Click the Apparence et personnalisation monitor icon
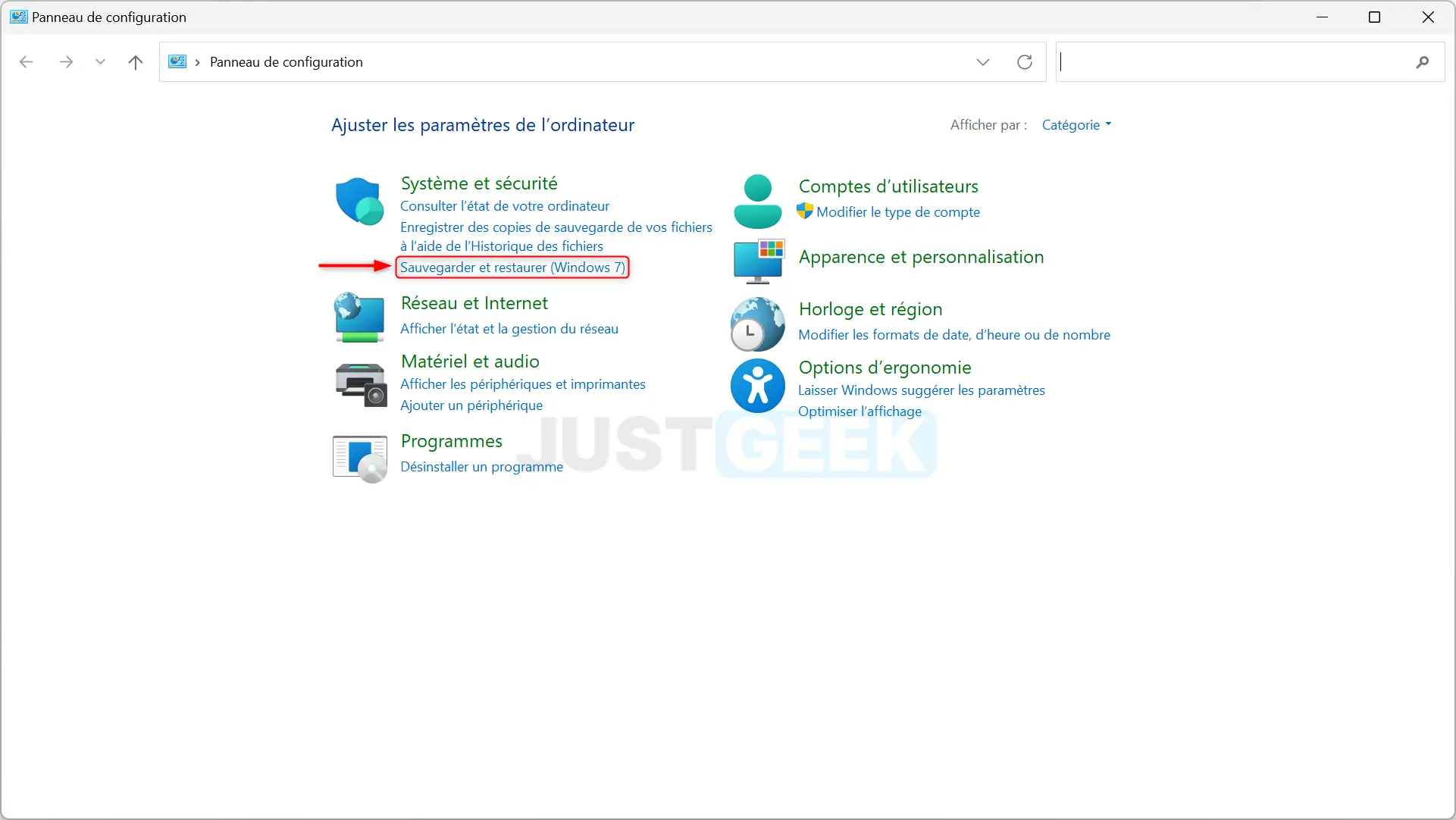Viewport: 1456px width, 820px height. click(759, 261)
